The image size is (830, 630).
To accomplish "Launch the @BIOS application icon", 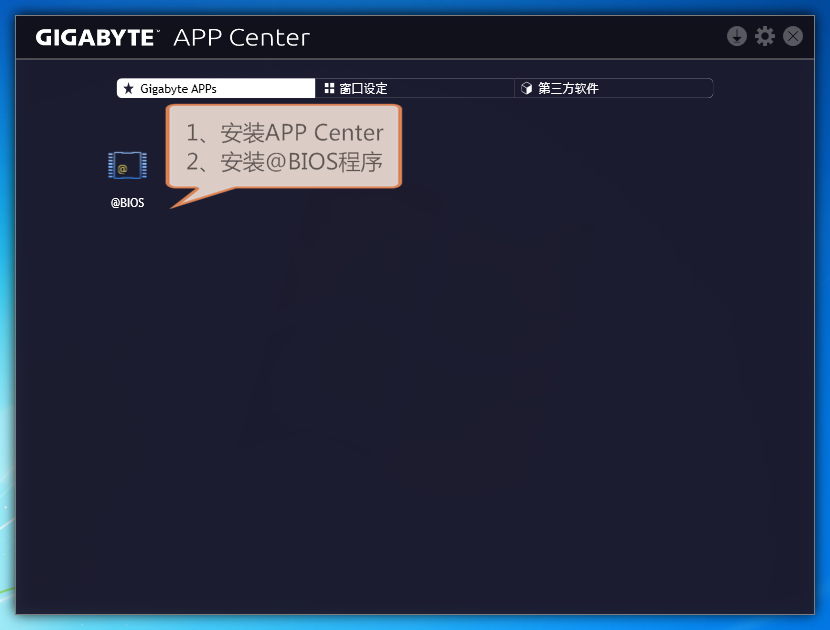I will [127, 166].
